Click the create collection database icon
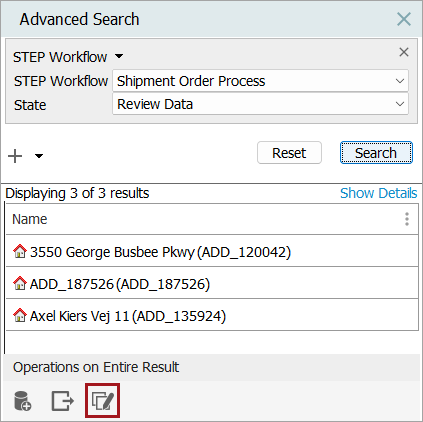423x422 pixels. (22, 401)
